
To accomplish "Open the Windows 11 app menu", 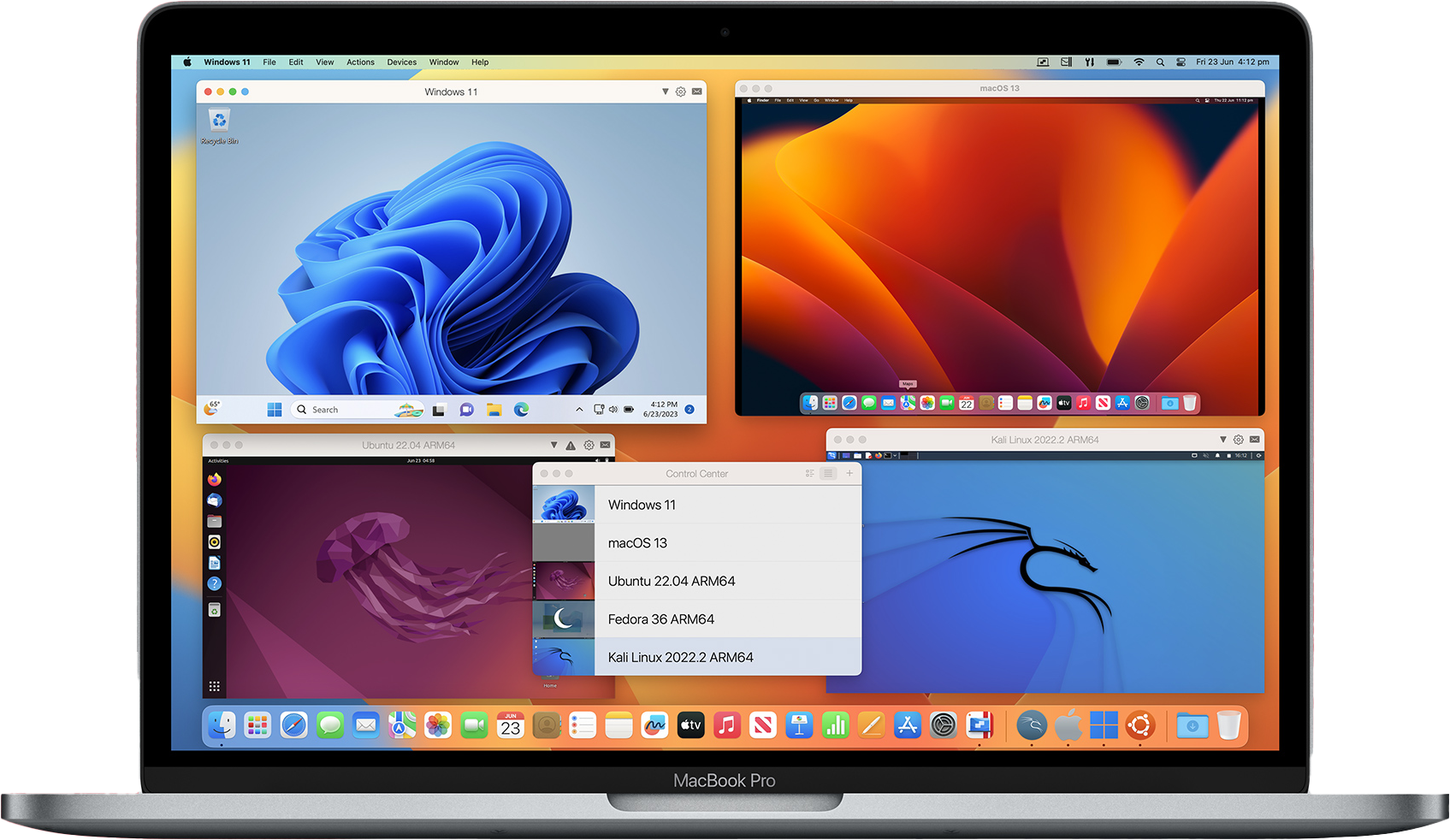I will 227,62.
